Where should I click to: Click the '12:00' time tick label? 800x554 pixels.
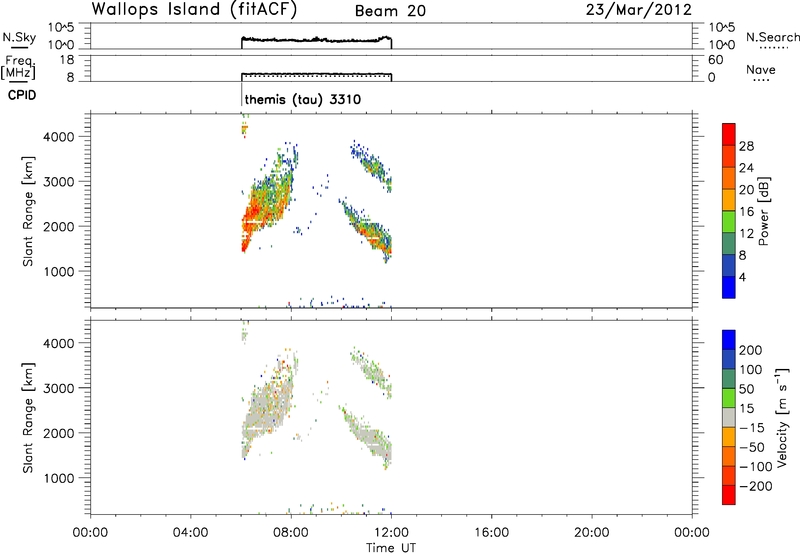tap(391, 533)
